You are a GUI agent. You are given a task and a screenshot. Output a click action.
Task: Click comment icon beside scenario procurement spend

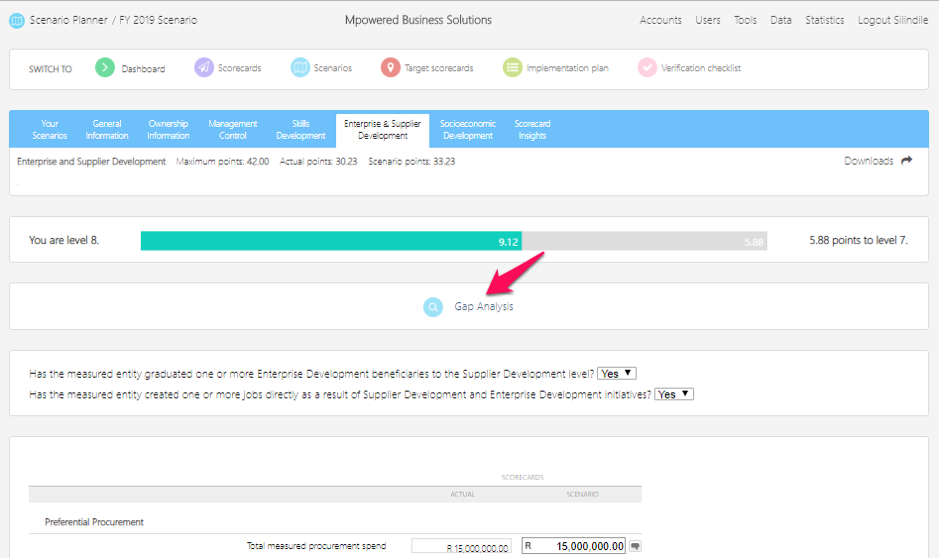(635, 546)
